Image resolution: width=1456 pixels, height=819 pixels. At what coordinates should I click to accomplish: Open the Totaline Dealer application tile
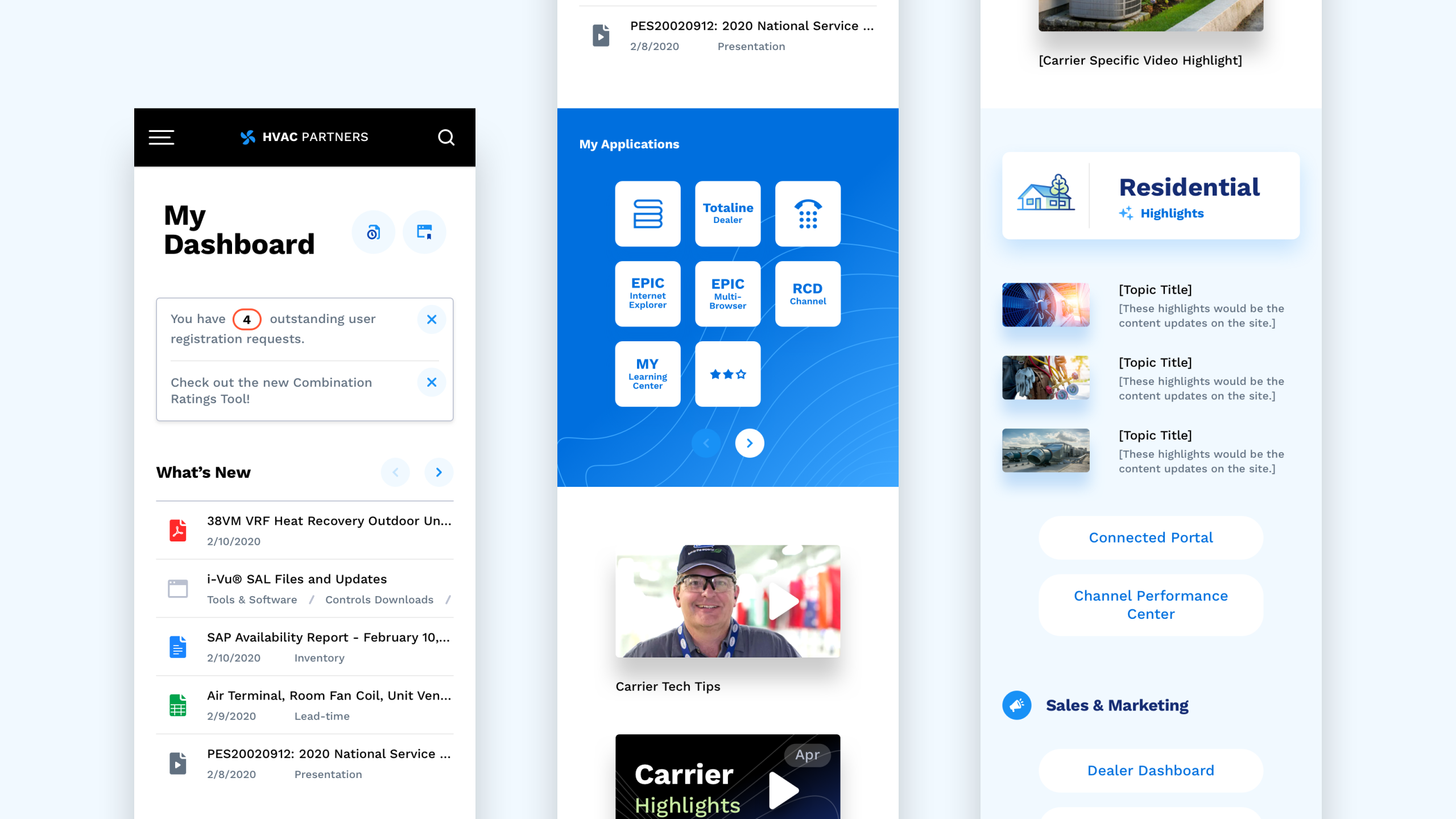point(727,214)
